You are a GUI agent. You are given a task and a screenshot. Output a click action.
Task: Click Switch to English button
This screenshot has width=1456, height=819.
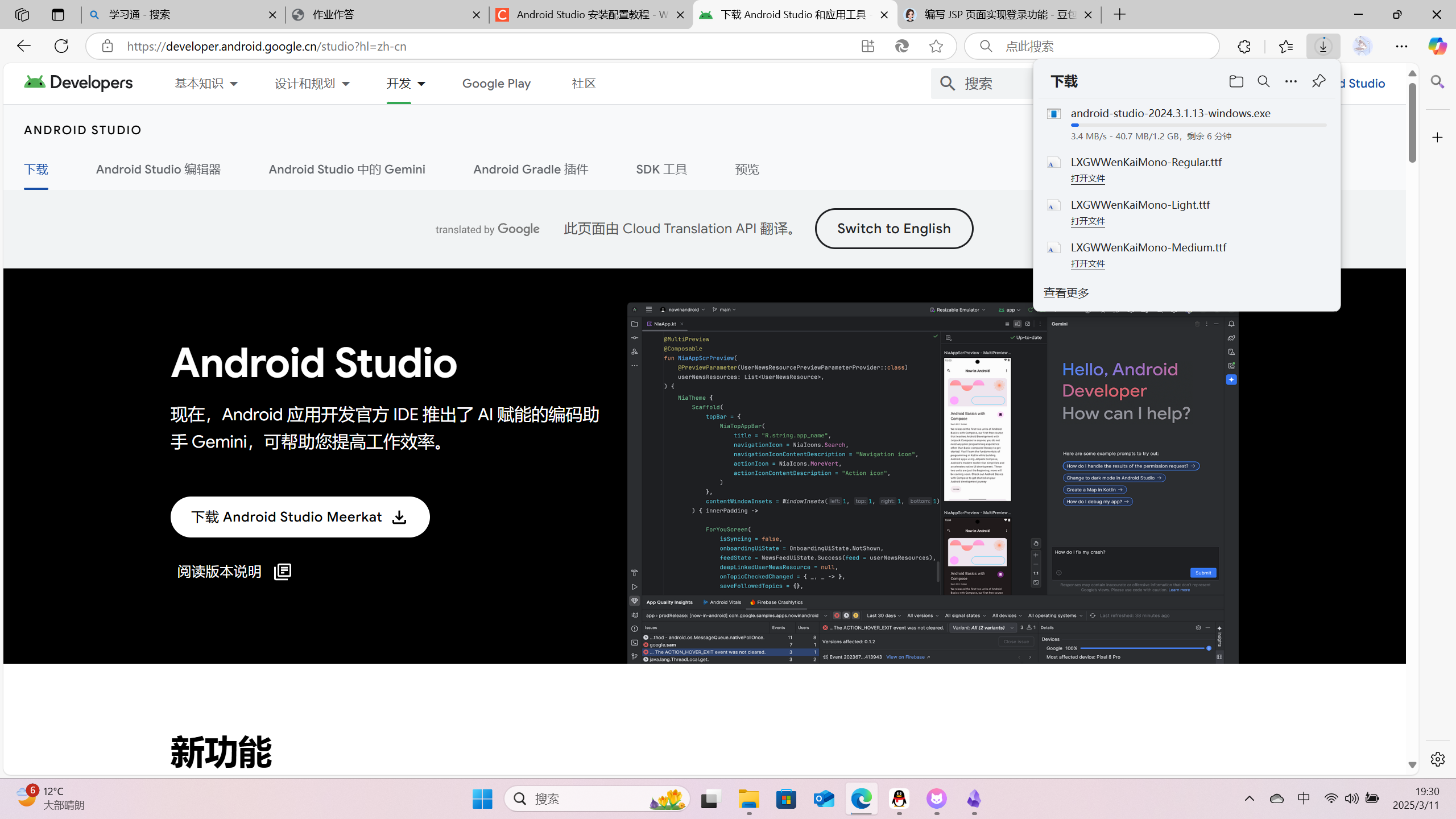(894, 229)
